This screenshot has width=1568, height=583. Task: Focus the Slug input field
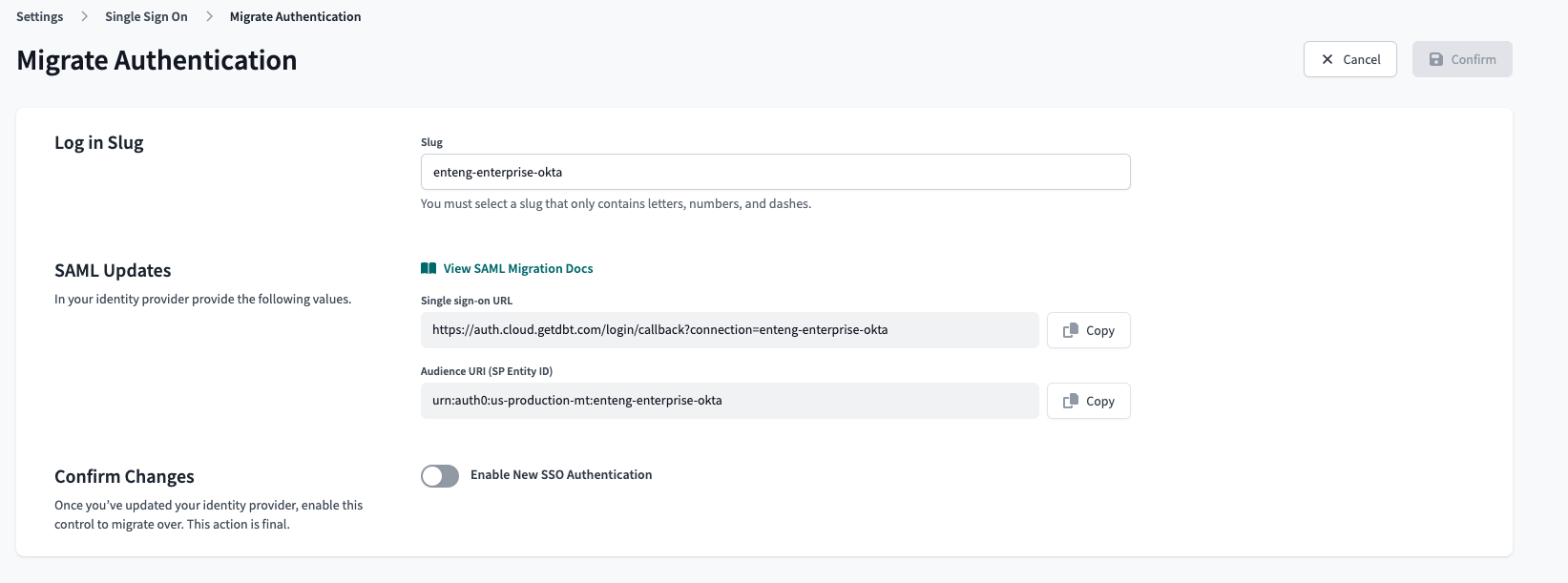[x=775, y=173]
